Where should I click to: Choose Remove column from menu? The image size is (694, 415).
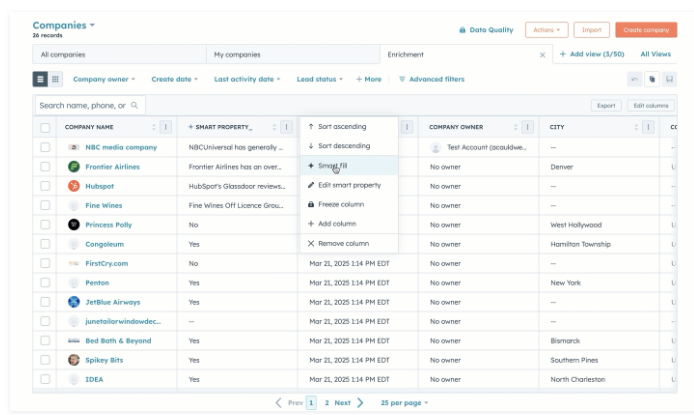pyautogui.click(x=349, y=243)
